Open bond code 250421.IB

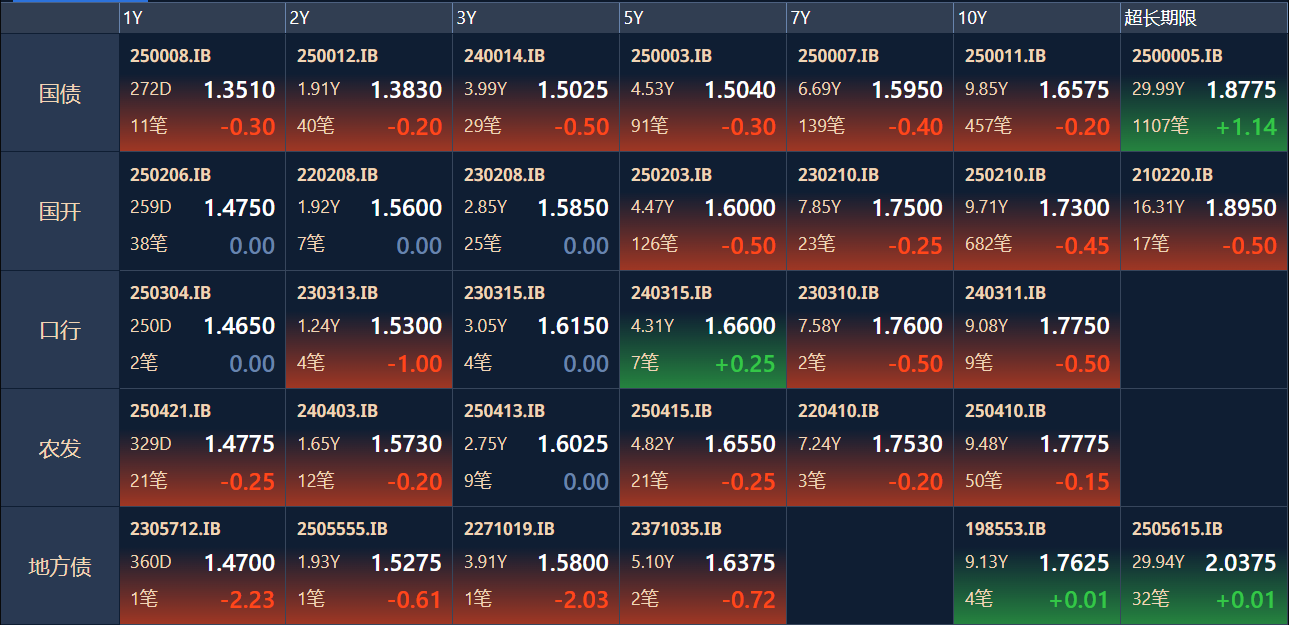(170, 411)
